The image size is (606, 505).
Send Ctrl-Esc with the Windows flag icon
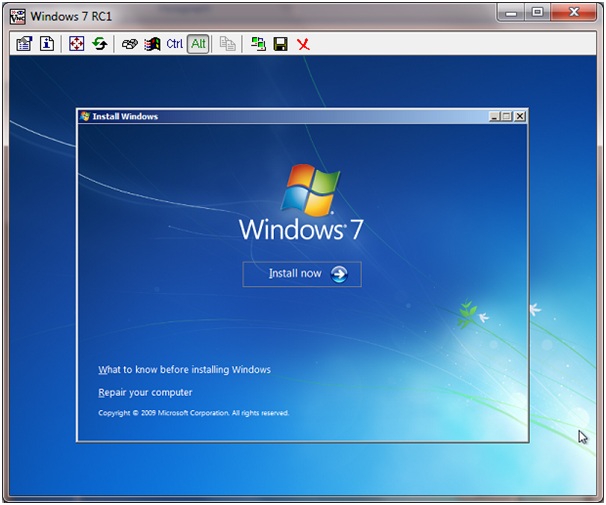click(152, 44)
